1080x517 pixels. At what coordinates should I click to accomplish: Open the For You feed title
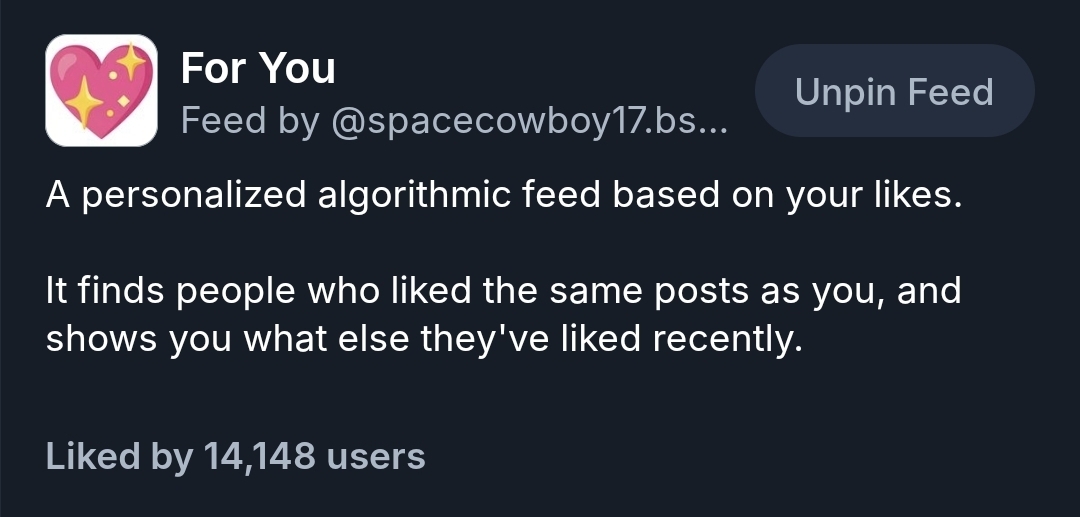pos(257,69)
